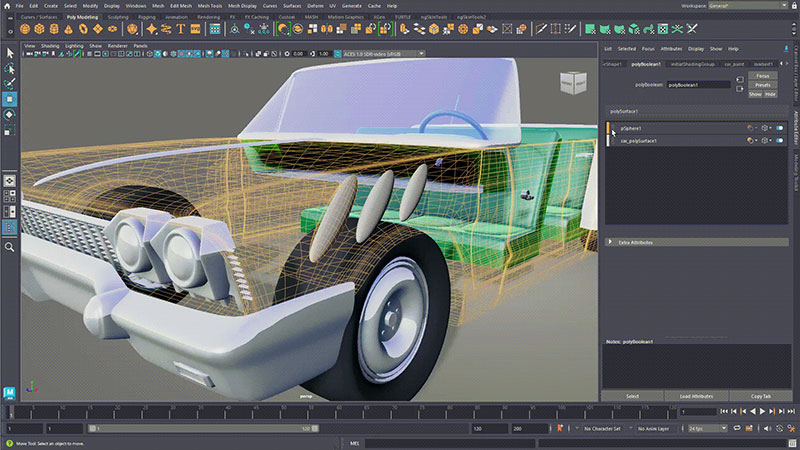The image size is (800, 450).
Task: Open the Deform menu
Action: (315, 6)
